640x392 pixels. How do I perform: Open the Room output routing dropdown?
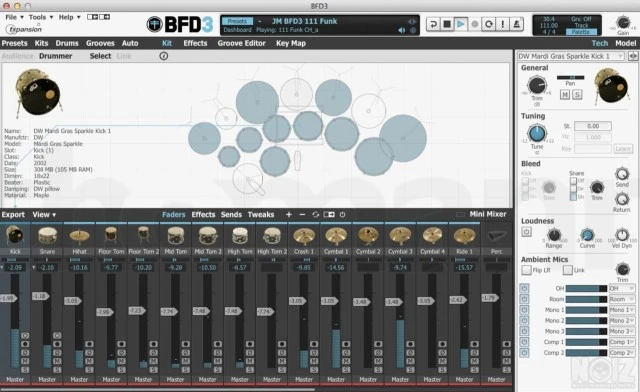click(622, 299)
